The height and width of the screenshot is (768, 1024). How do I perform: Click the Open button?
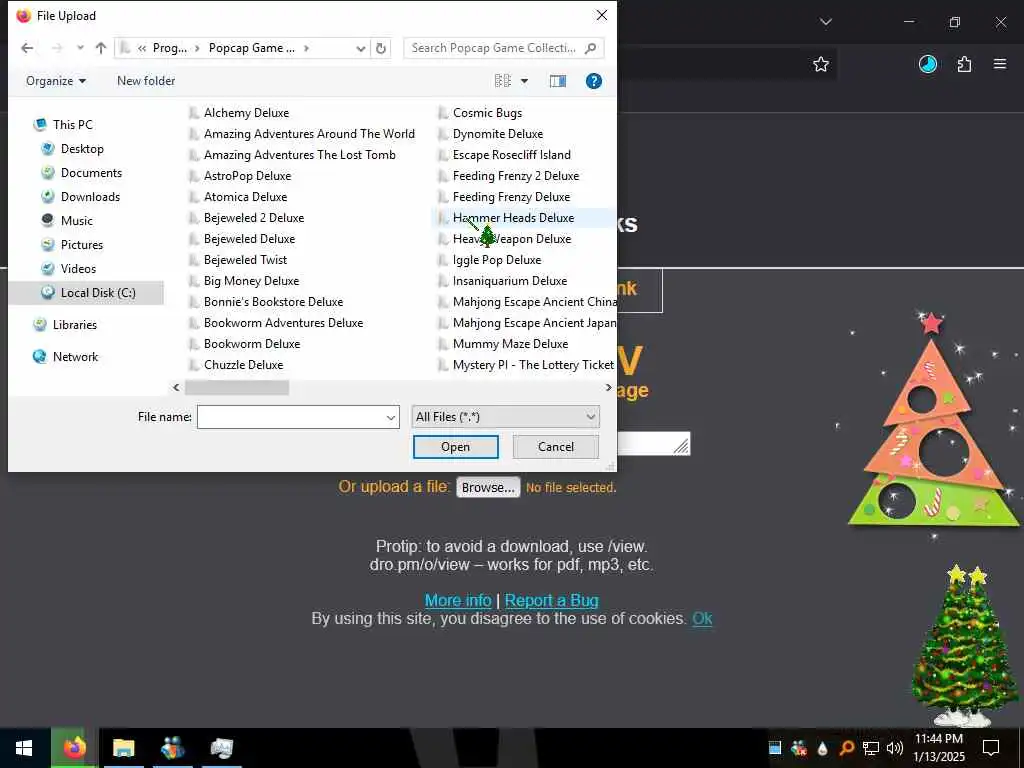455,447
